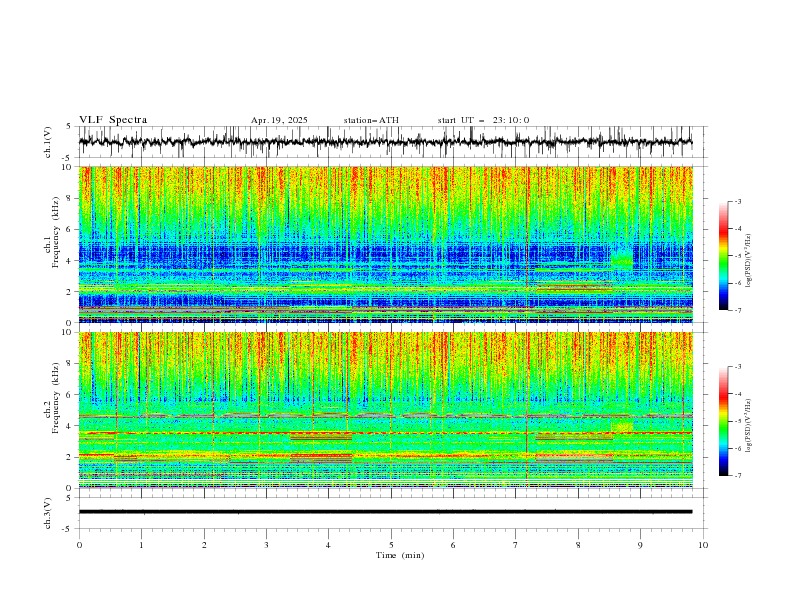Click ch.2 frequency tick label "10"
Viewport: 792px width, 612px height.
(x=69, y=332)
